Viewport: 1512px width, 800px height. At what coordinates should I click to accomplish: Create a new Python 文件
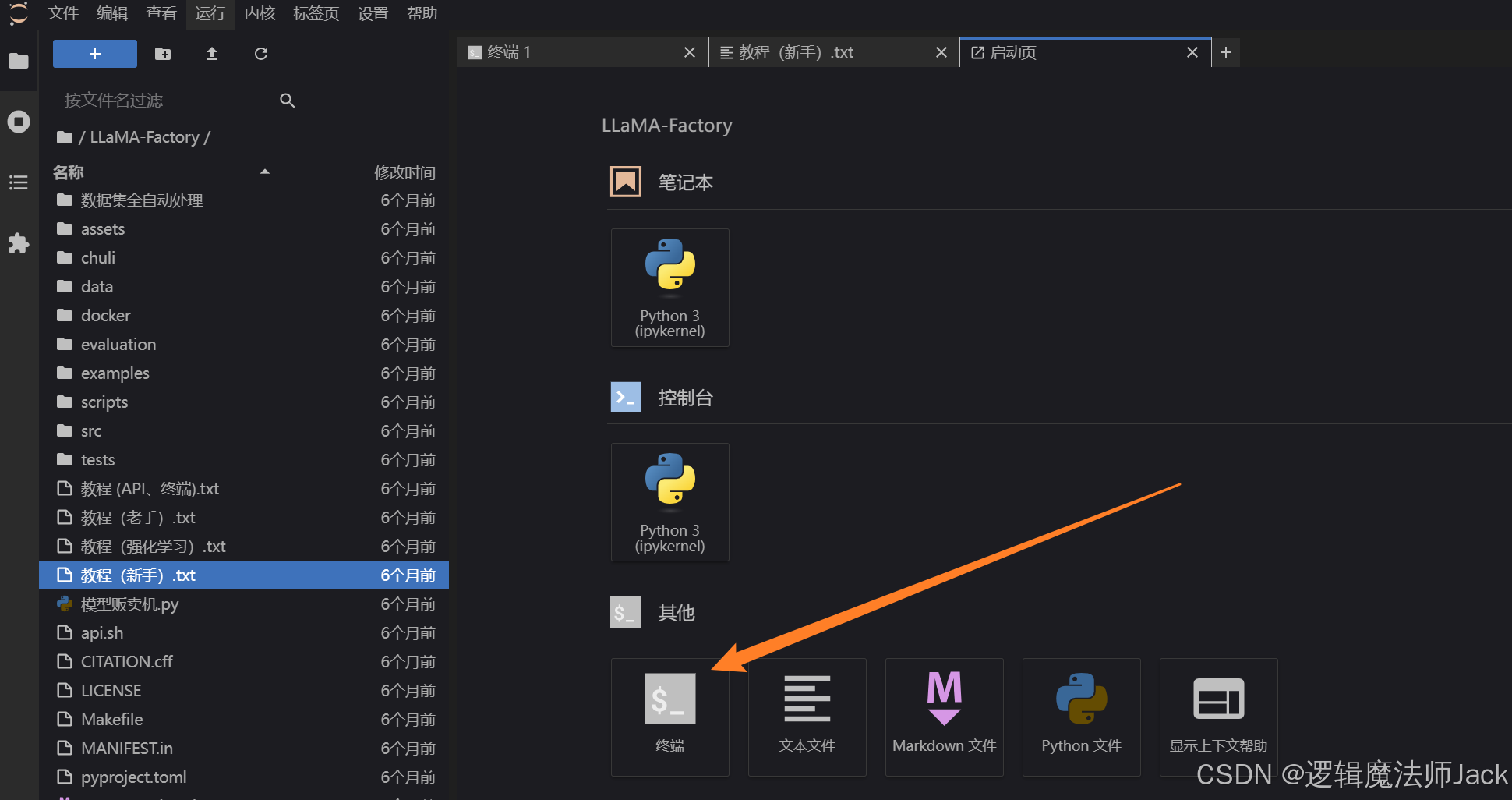(1082, 717)
